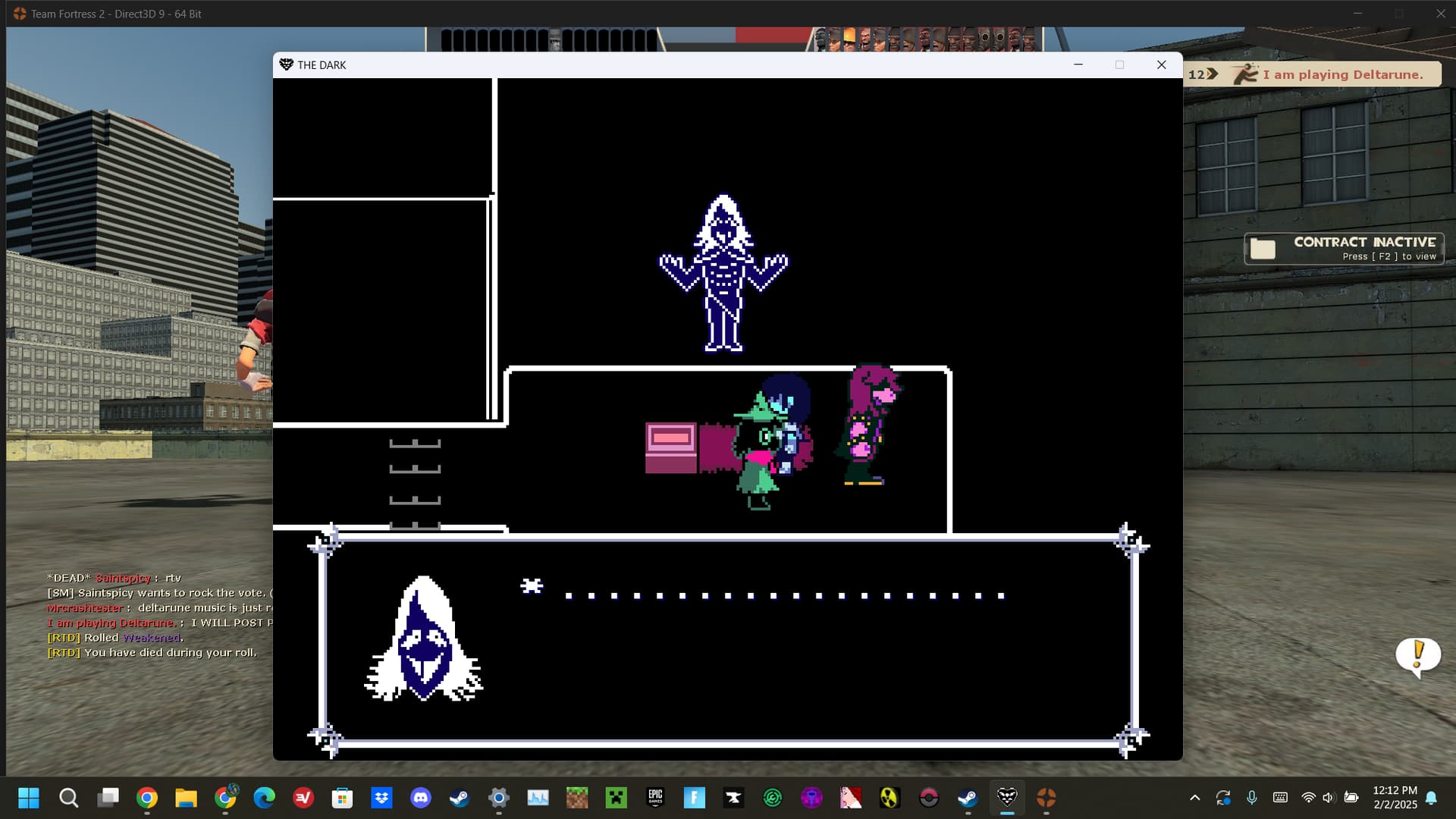Click the 'I am playing Deltarune.' kill feed entry
Image resolution: width=1456 pixels, height=819 pixels.
[x=1313, y=74]
